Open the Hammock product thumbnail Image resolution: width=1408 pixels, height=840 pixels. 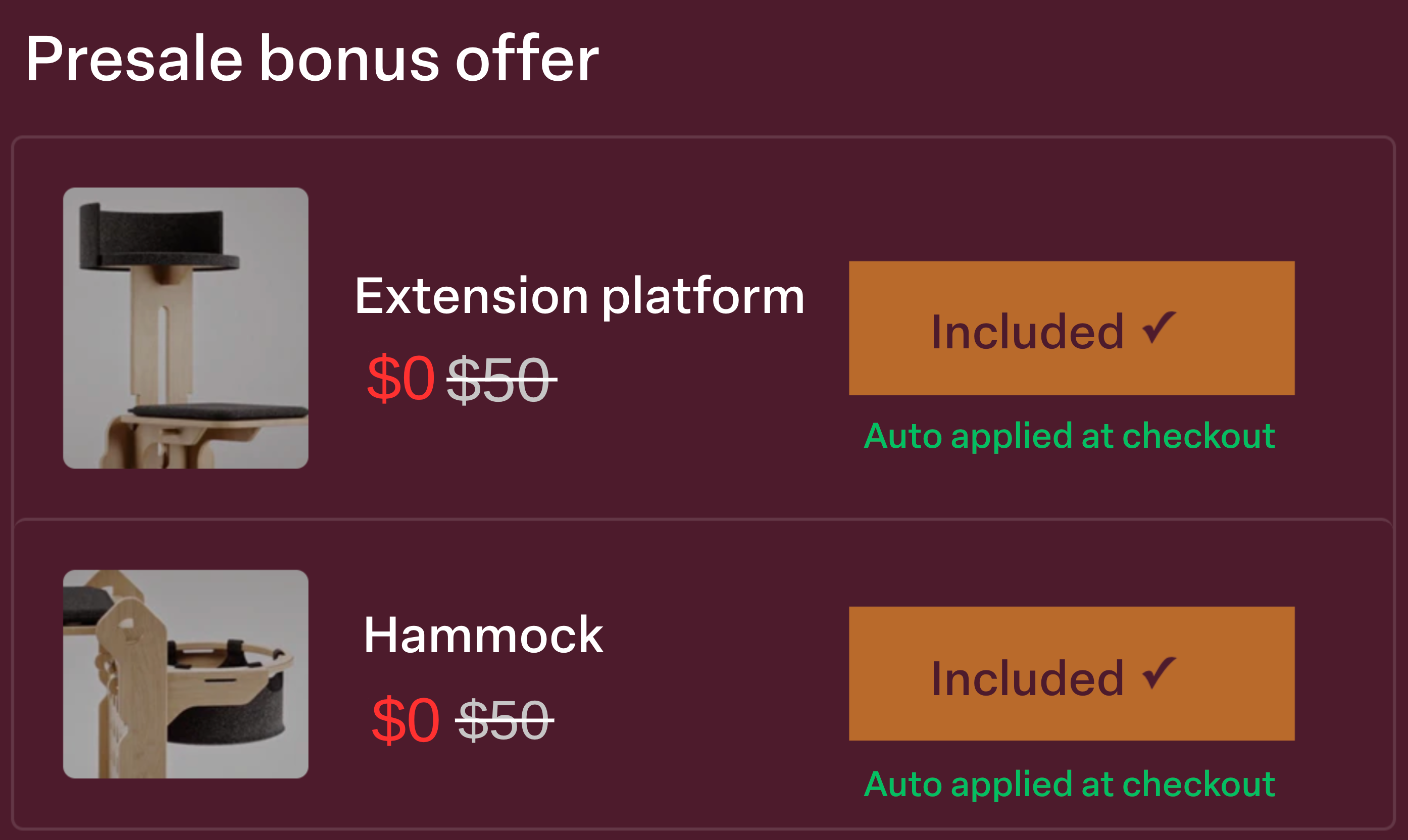click(186, 673)
